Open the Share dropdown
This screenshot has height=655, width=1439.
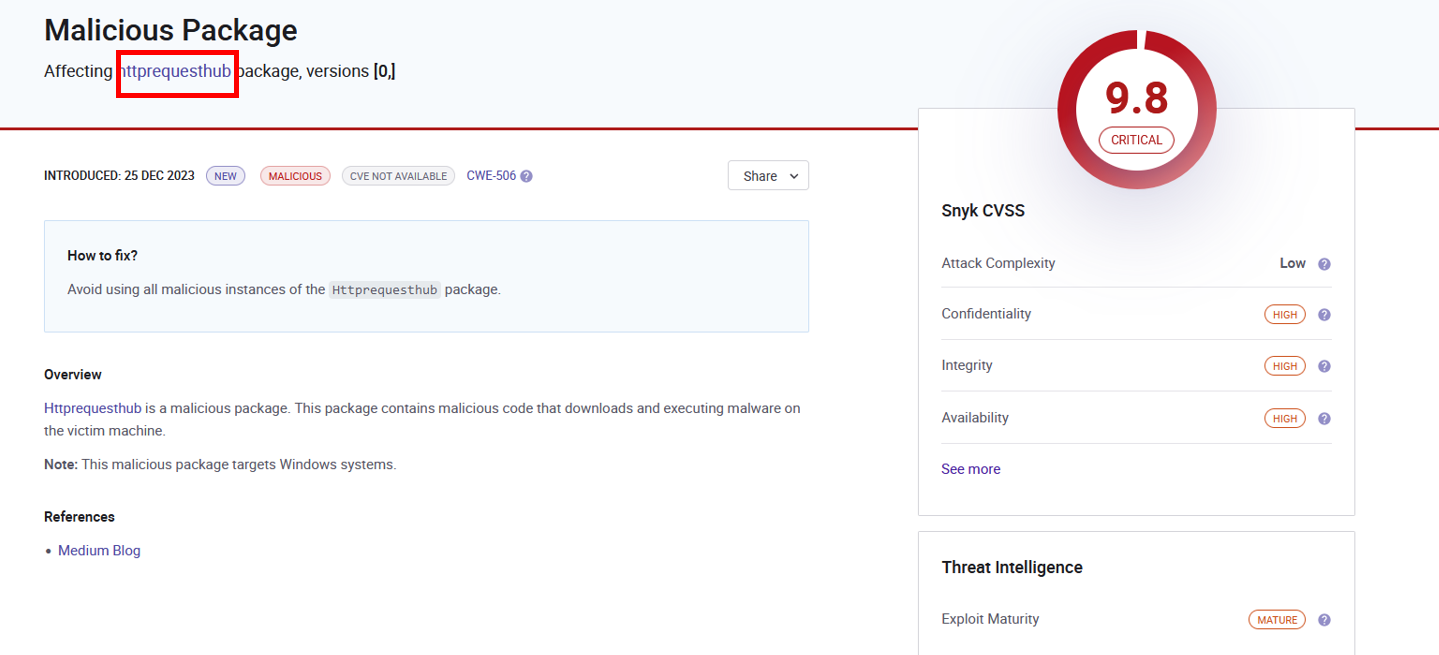pyautogui.click(x=768, y=176)
